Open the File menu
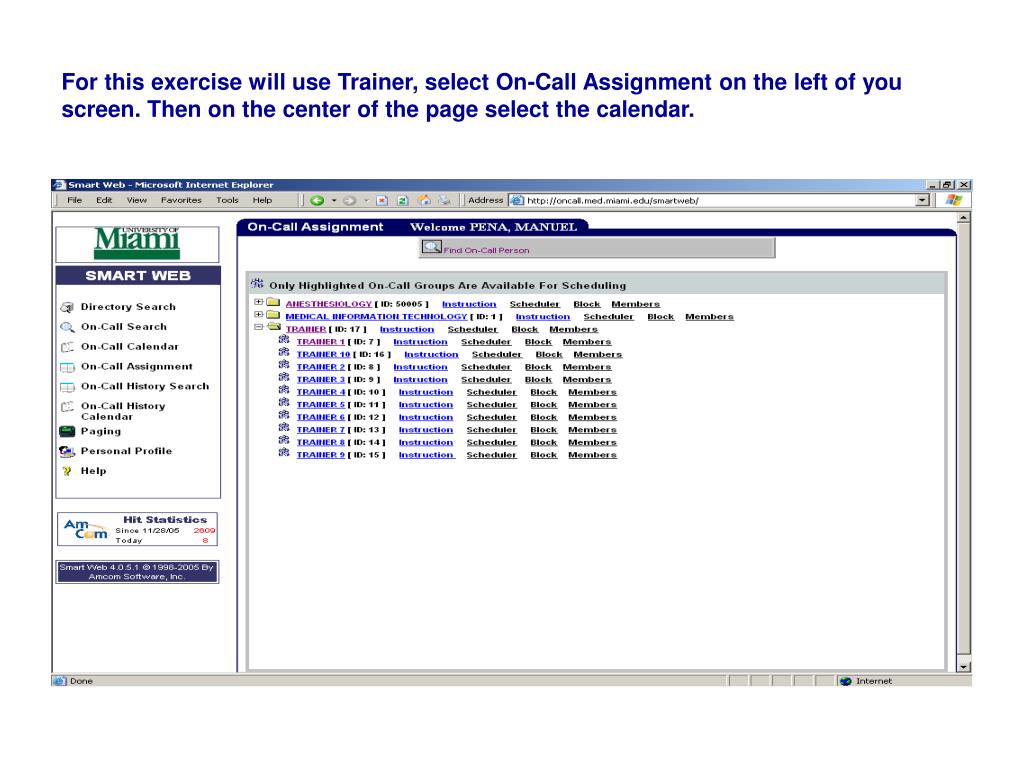This screenshot has width=1024, height=768. click(x=74, y=200)
